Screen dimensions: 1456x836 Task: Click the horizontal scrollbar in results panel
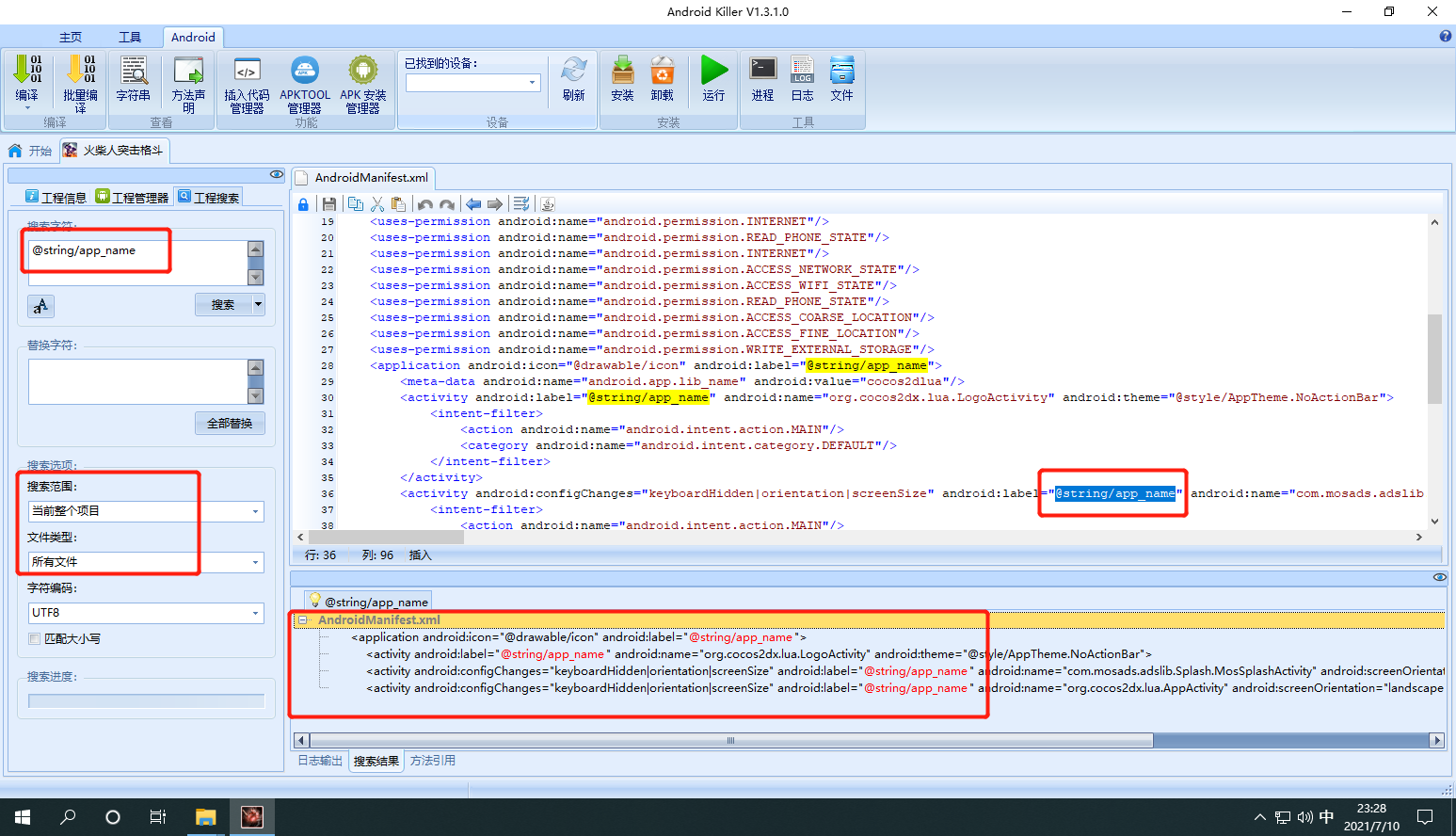869,740
